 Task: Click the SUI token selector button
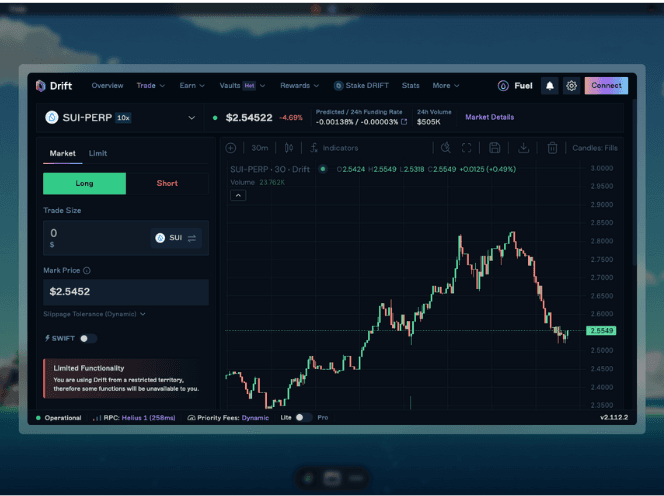pos(176,238)
